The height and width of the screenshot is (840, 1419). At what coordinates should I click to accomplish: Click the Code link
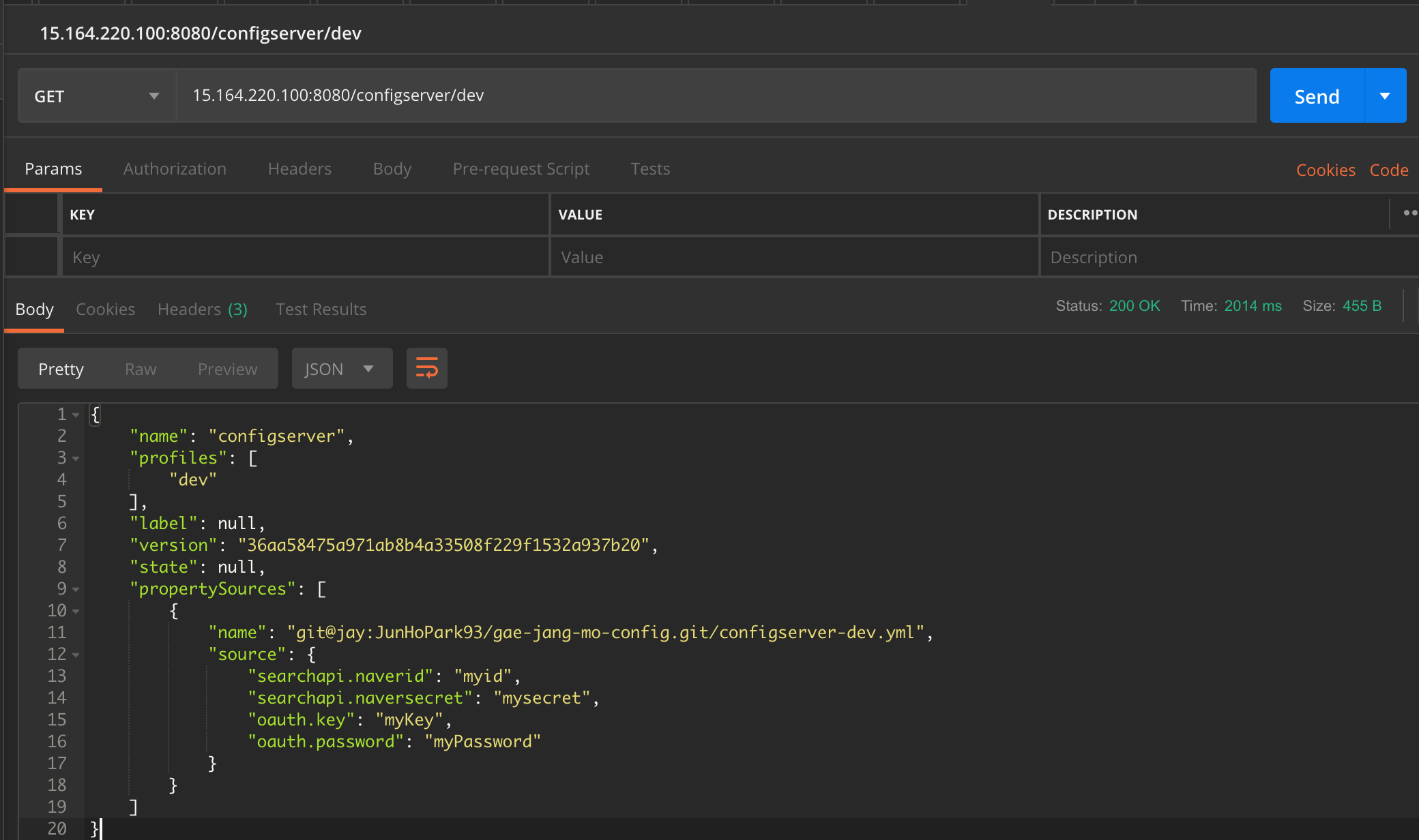pos(1388,170)
